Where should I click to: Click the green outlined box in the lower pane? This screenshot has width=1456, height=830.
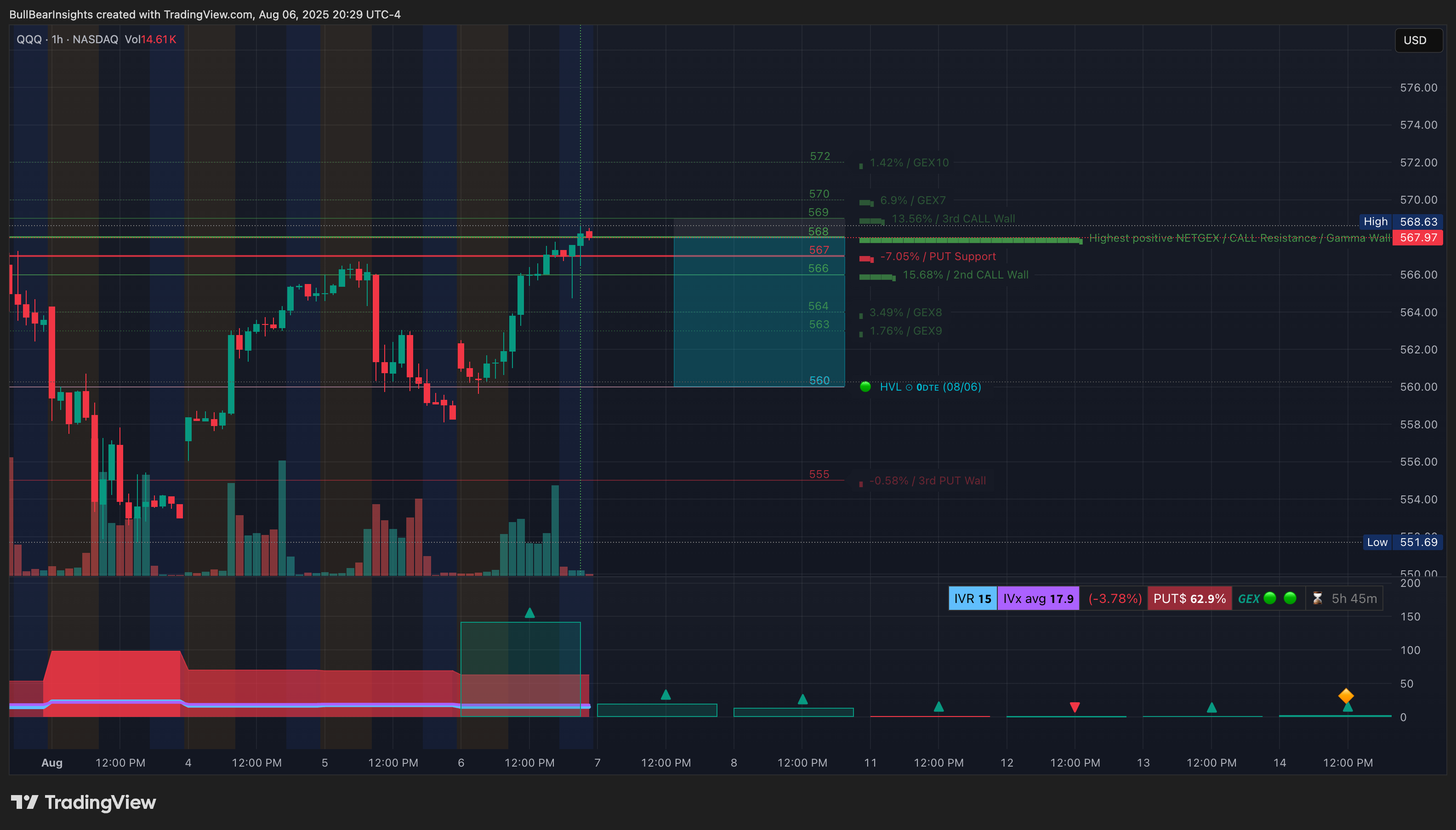[x=520, y=669]
